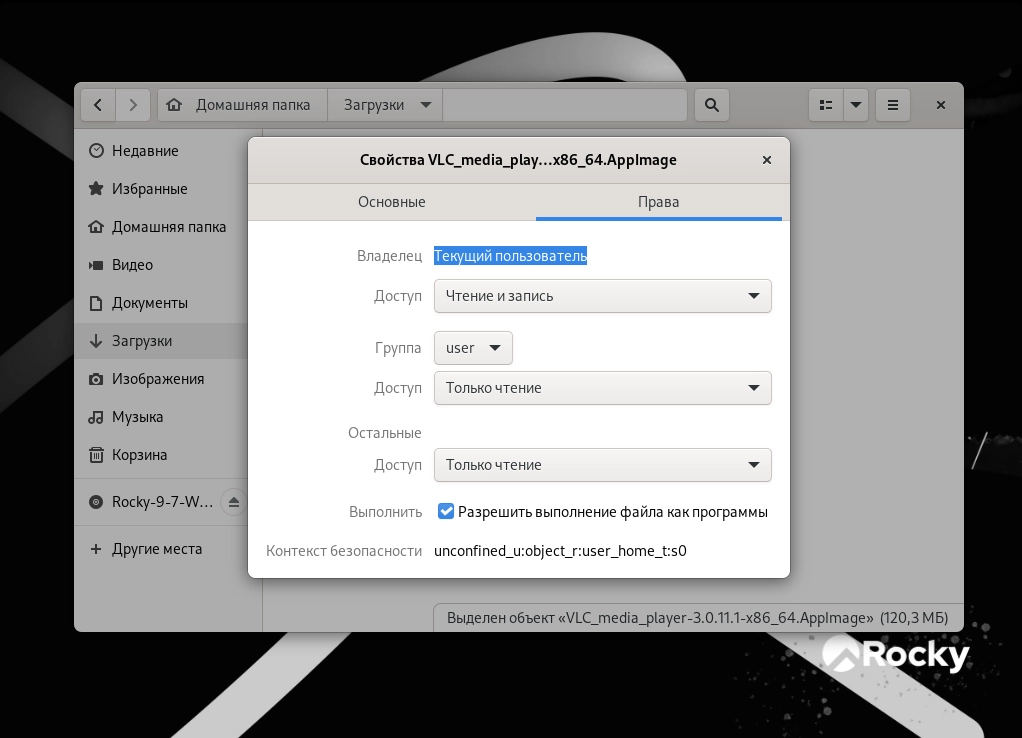The width and height of the screenshot is (1022, 738).
Task: Open Другие места in the sidebar
Action: (x=161, y=549)
